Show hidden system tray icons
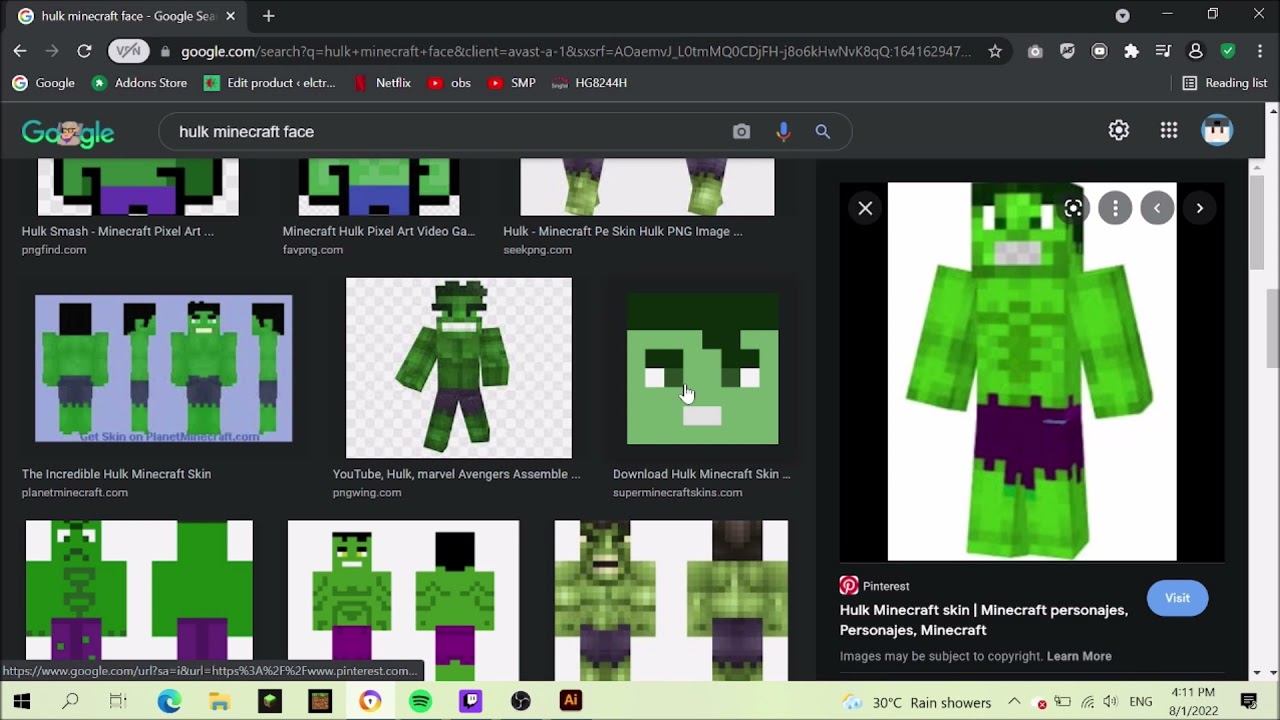 pyautogui.click(x=1014, y=702)
